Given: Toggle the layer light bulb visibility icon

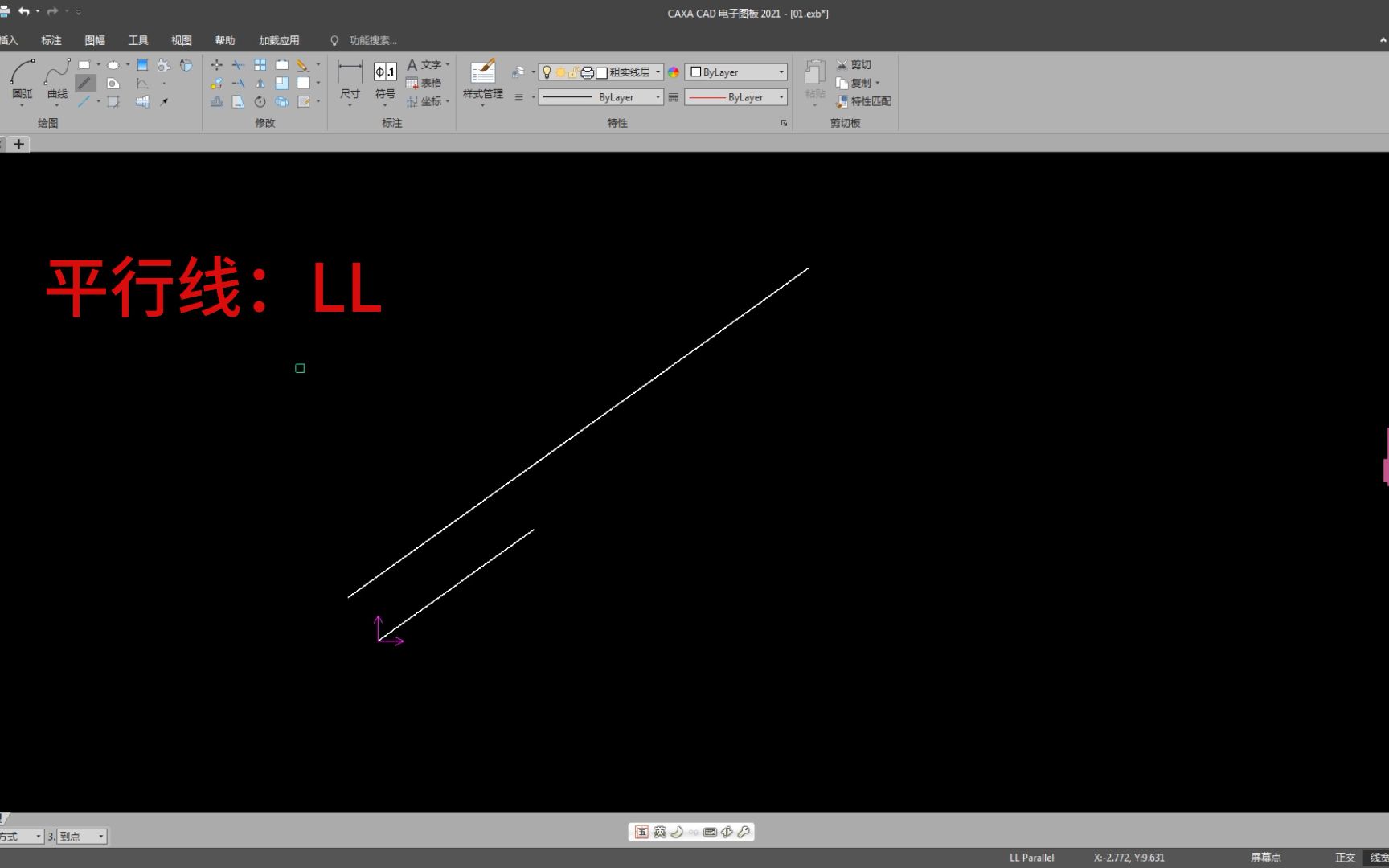Looking at the screenshot, I should pos(547,72).
